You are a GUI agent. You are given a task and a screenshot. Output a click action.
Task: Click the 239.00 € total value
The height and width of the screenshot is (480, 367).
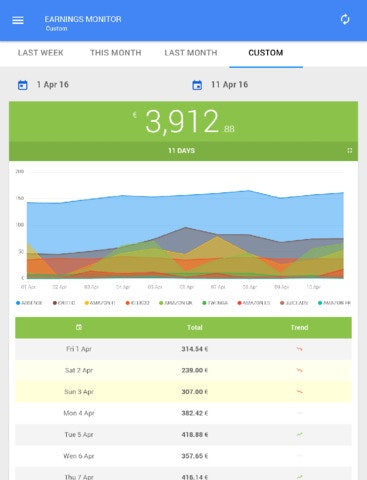pyautogui.click(x=195, y=370)
